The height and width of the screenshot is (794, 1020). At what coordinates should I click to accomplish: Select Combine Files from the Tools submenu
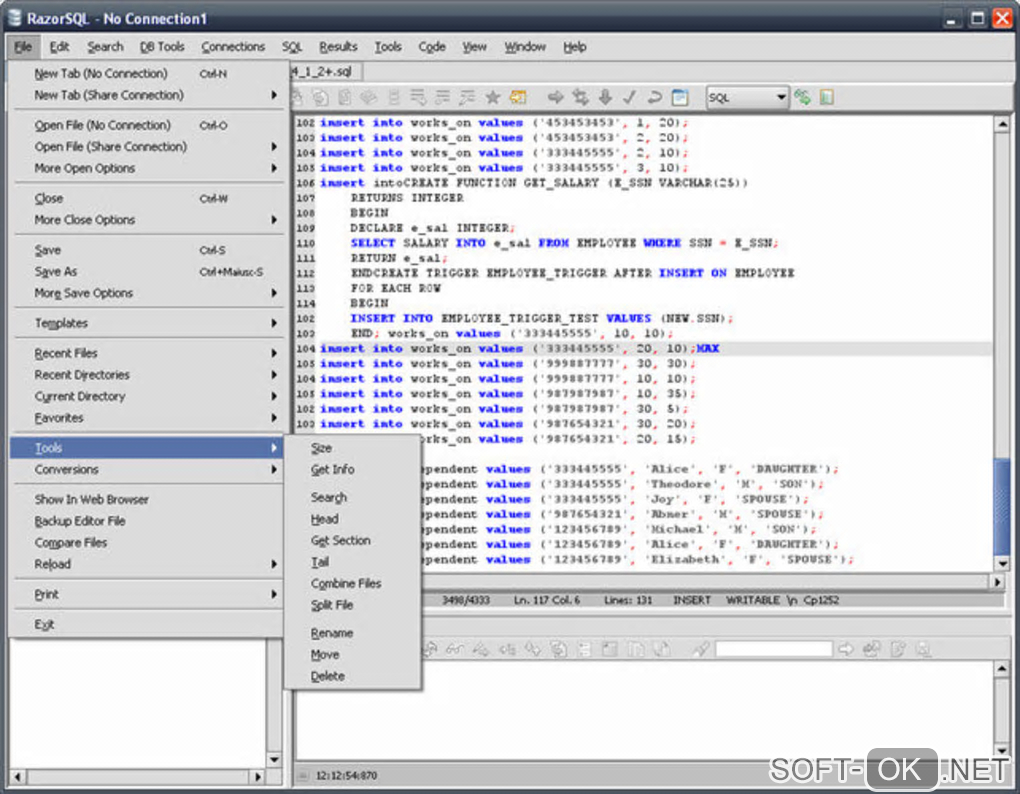tap(346, 583)
